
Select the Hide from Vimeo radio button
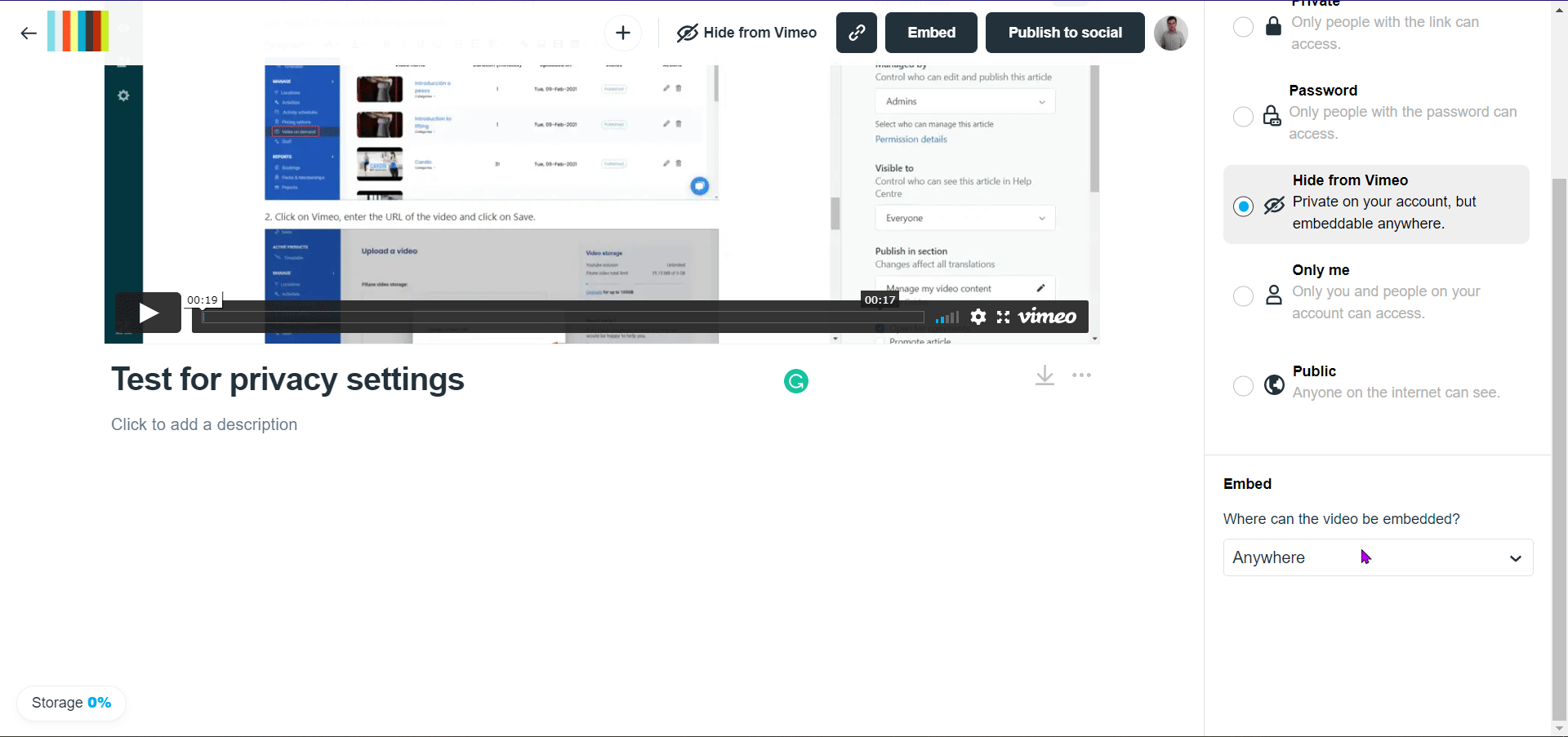[x=1244, y=206]
